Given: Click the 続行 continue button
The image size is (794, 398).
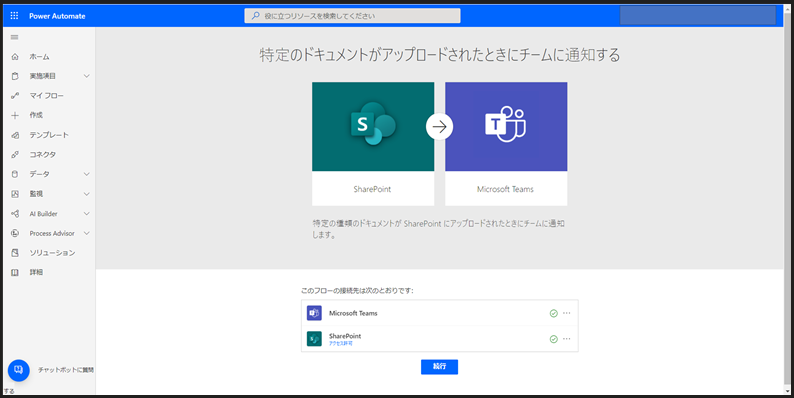Looking at the screenshot, I should 440,367.
